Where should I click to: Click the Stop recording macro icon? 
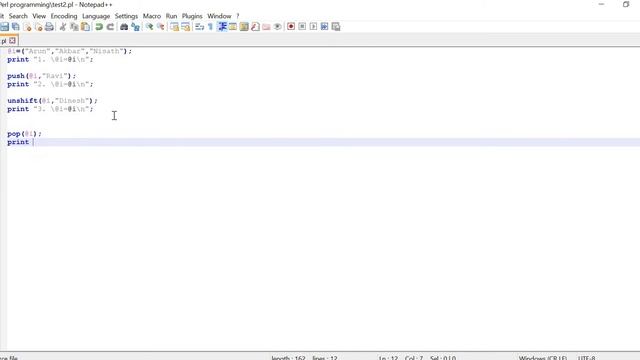(302, 27)
